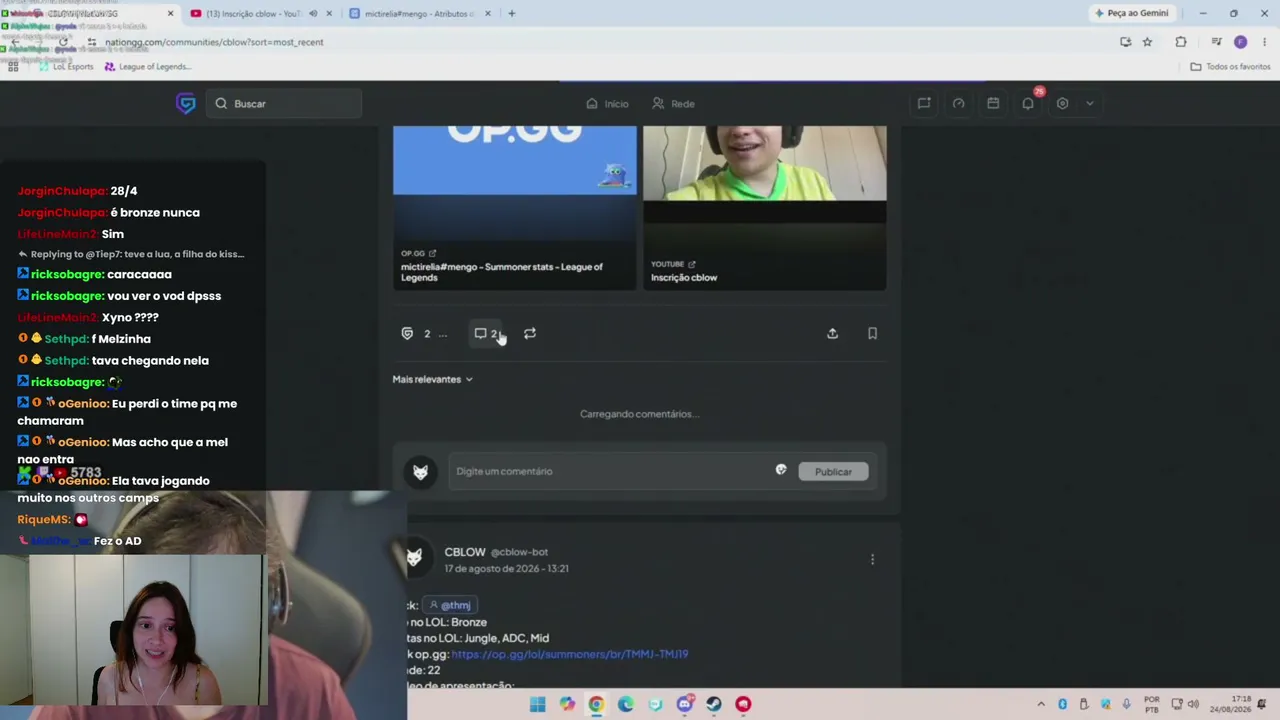1280x720 pixels.
Task: Mute the YouTube tab audio icon
Action: click(x=313, y=14)
